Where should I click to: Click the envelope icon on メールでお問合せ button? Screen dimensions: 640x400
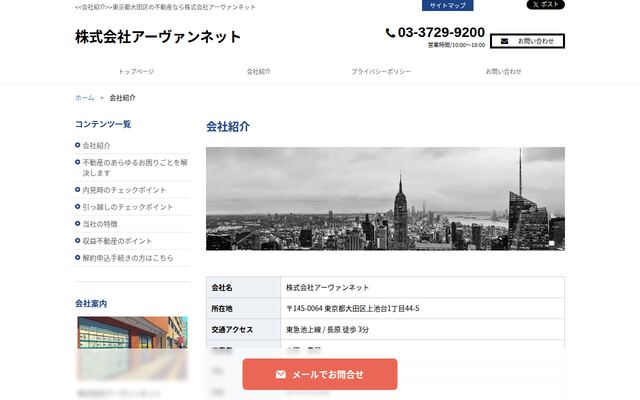pos(281,374)
